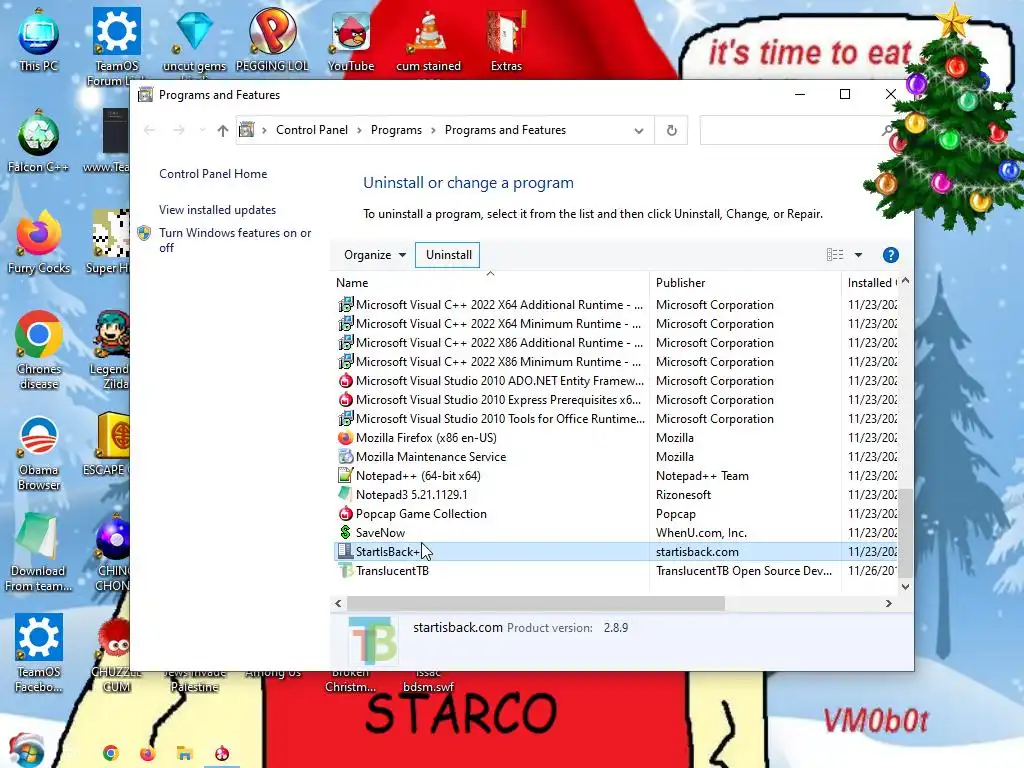The width and height of the screenshot is (1024, 768).
Task: Click the Uninstall button
Action: pyautogui.click(x=448, y=255)
